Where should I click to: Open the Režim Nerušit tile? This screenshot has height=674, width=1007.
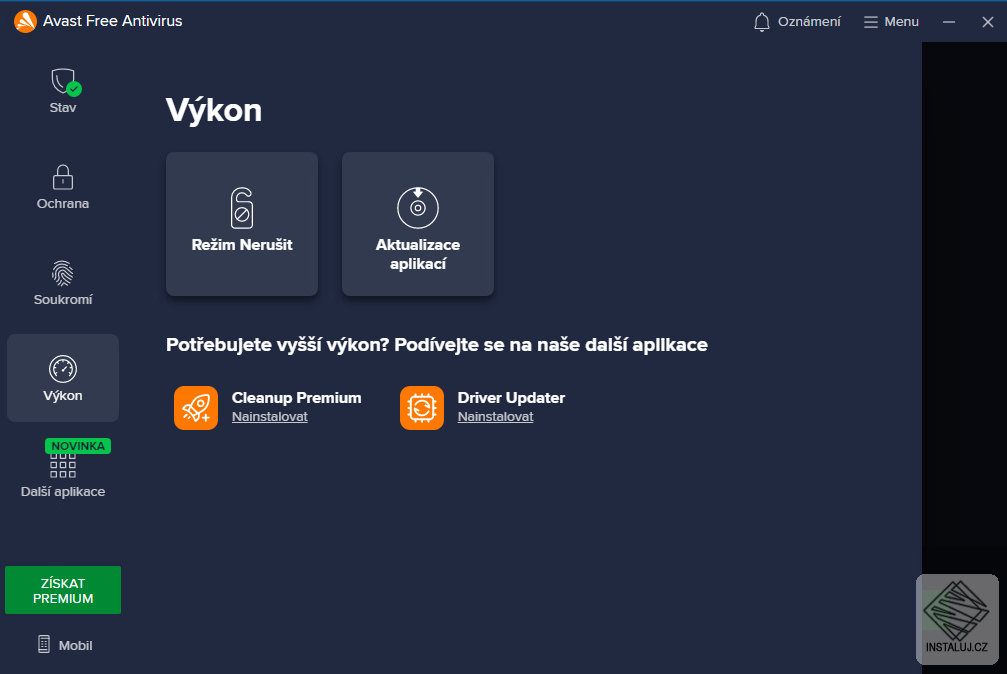[x=242, y=224]
